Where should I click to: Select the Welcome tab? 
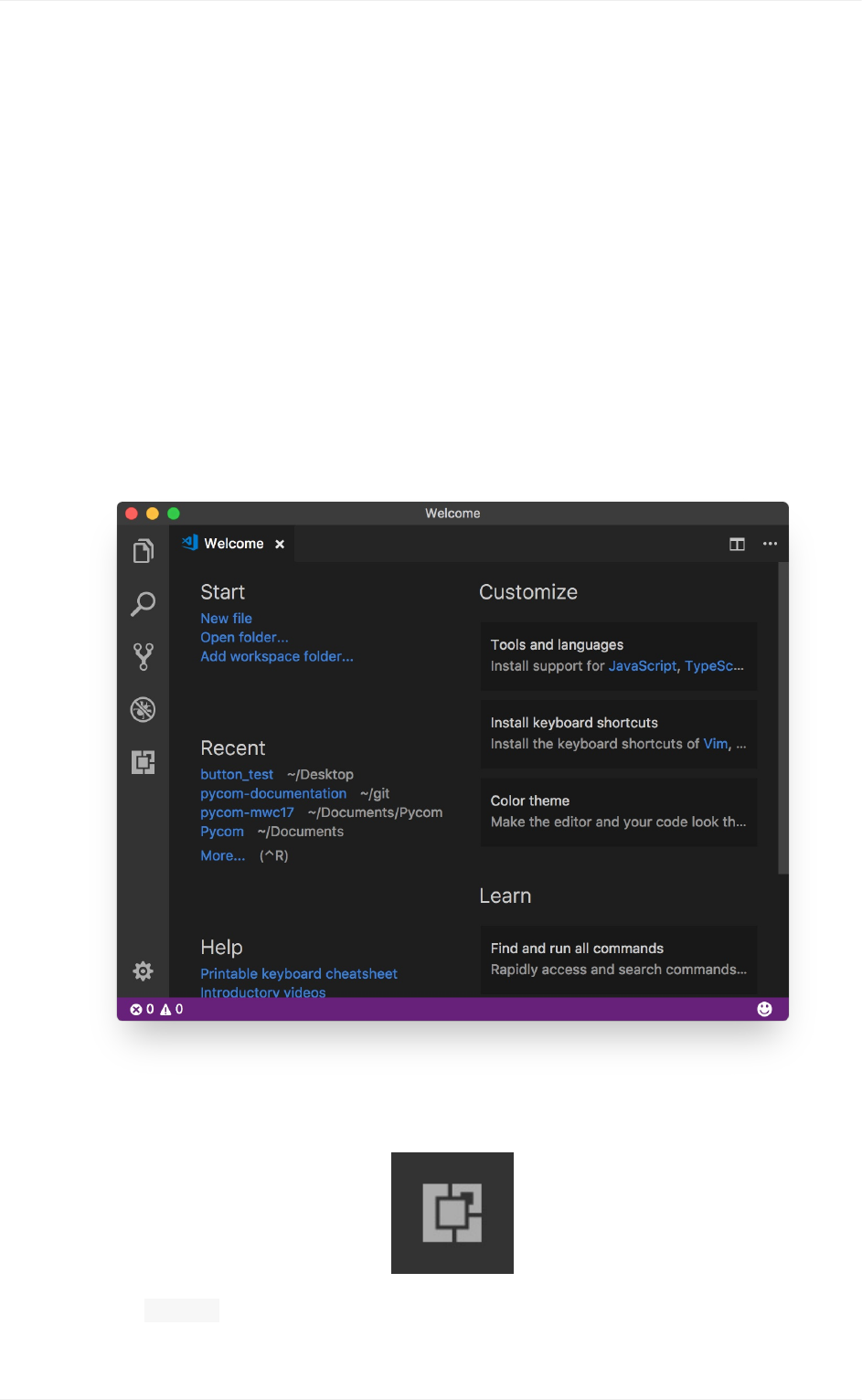coord(231,544)
